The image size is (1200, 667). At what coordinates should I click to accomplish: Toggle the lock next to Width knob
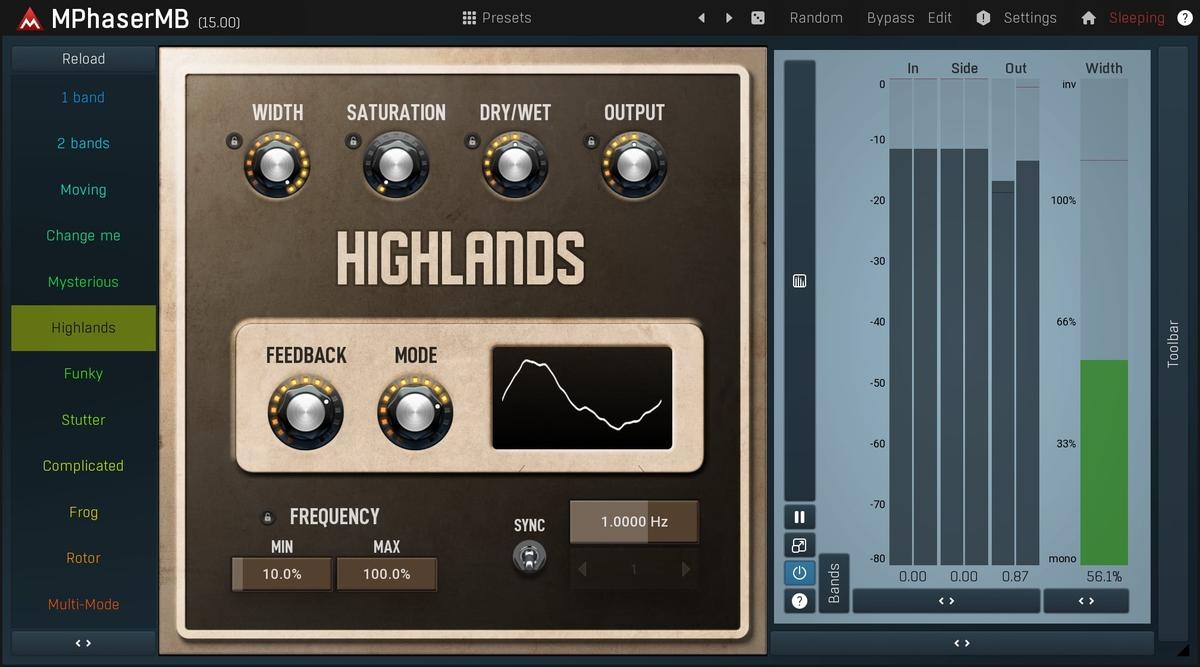(233, 141)
